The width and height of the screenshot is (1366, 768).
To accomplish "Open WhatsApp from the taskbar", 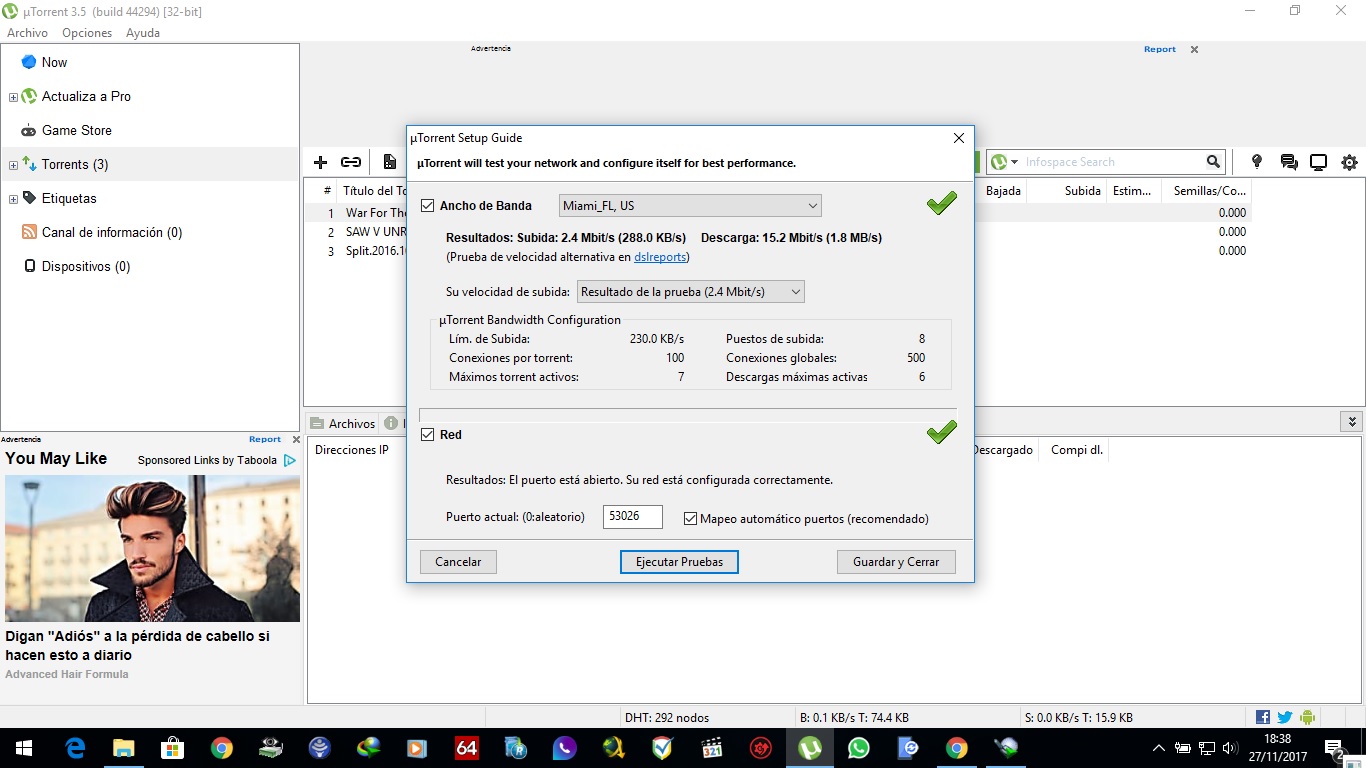I will pyautogui.click(x=859, y=748).
